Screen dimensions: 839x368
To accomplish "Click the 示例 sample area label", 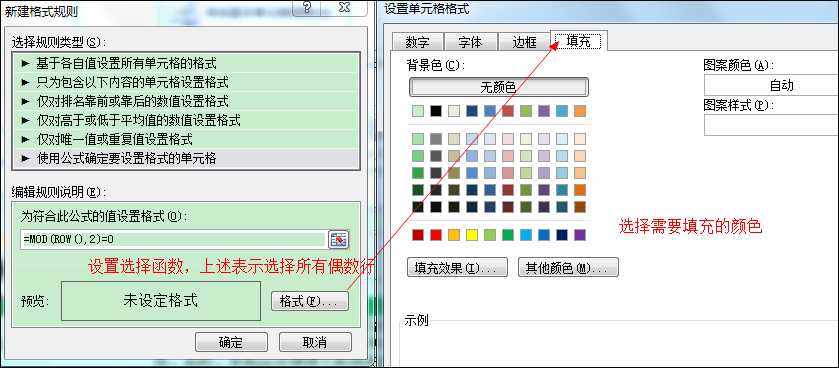I will point(417,320).
